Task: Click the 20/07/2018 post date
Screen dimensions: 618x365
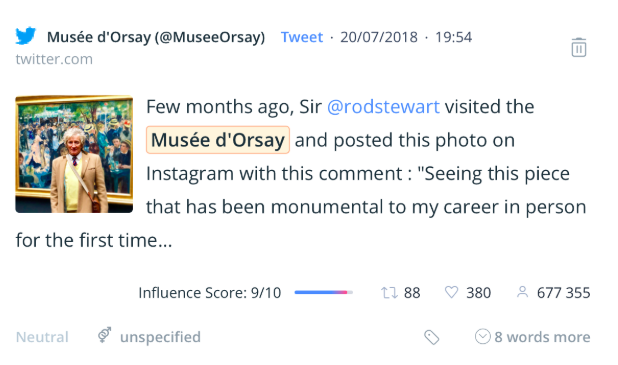Action: [379, 37]
